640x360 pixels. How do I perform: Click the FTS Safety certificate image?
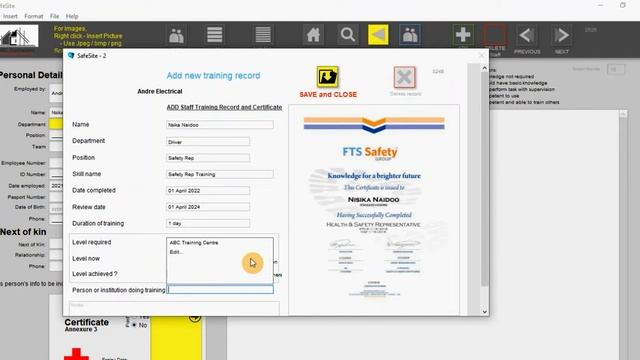click(374, 209)
